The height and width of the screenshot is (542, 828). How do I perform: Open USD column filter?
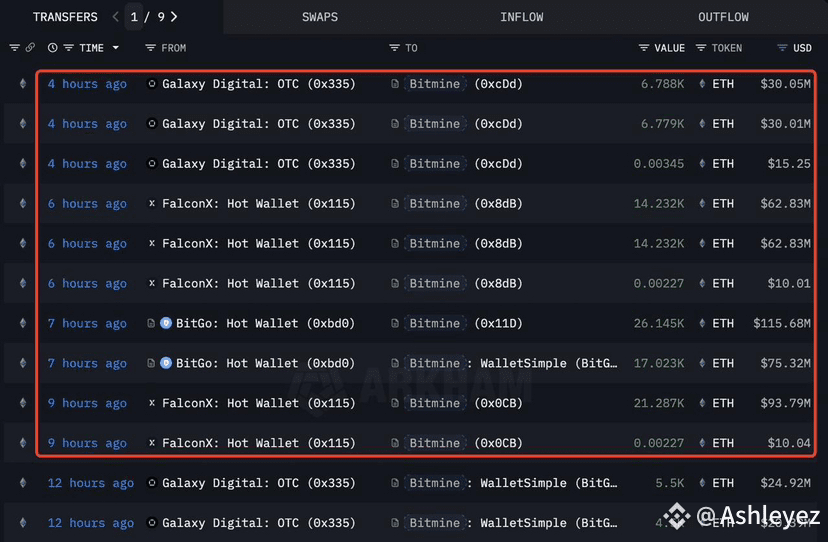[782, 48]
